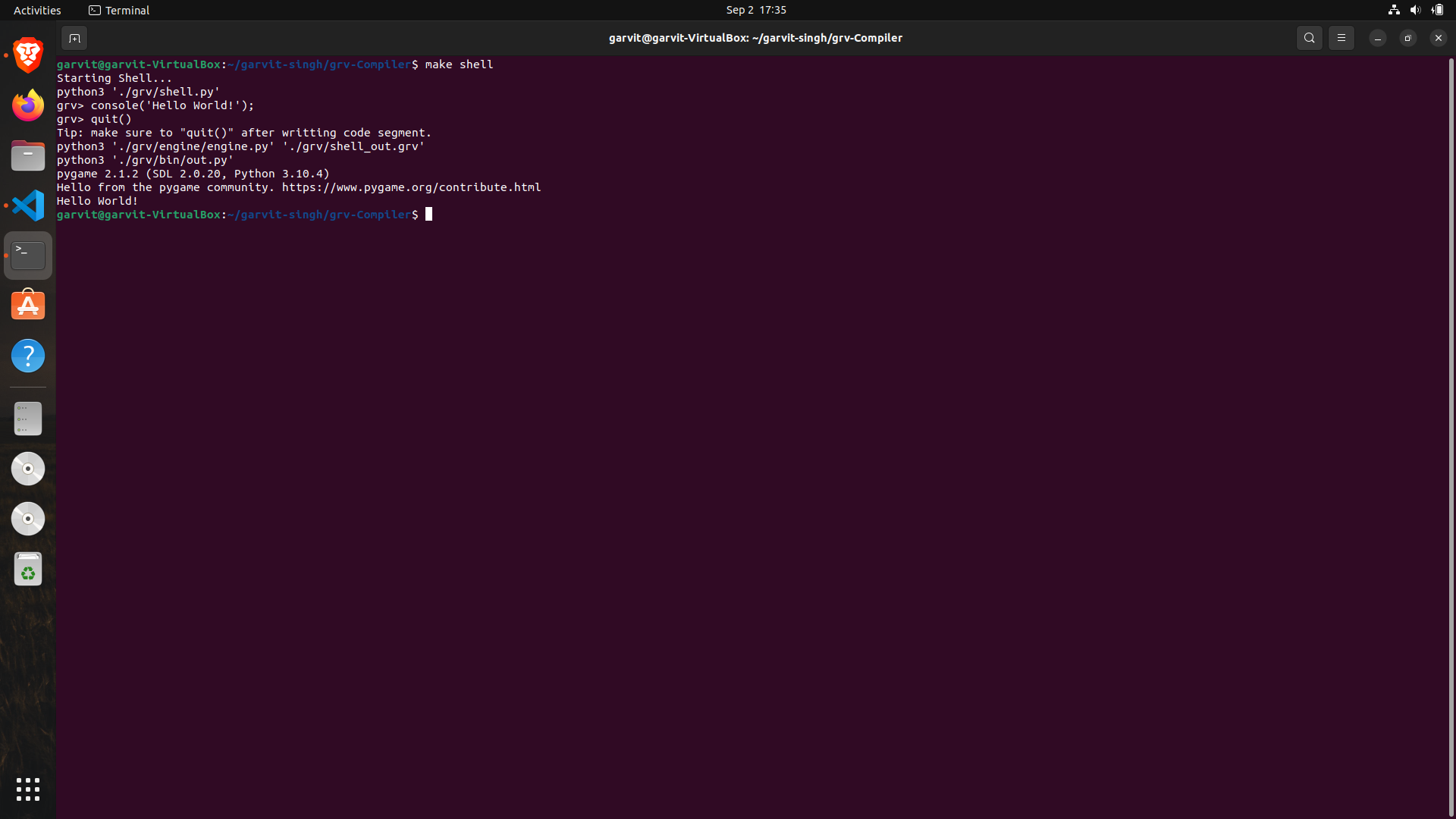The height and width of the screenshot is (819, 1456).
Task: Open the Help icon in the dock
Action: click(28, 356)
